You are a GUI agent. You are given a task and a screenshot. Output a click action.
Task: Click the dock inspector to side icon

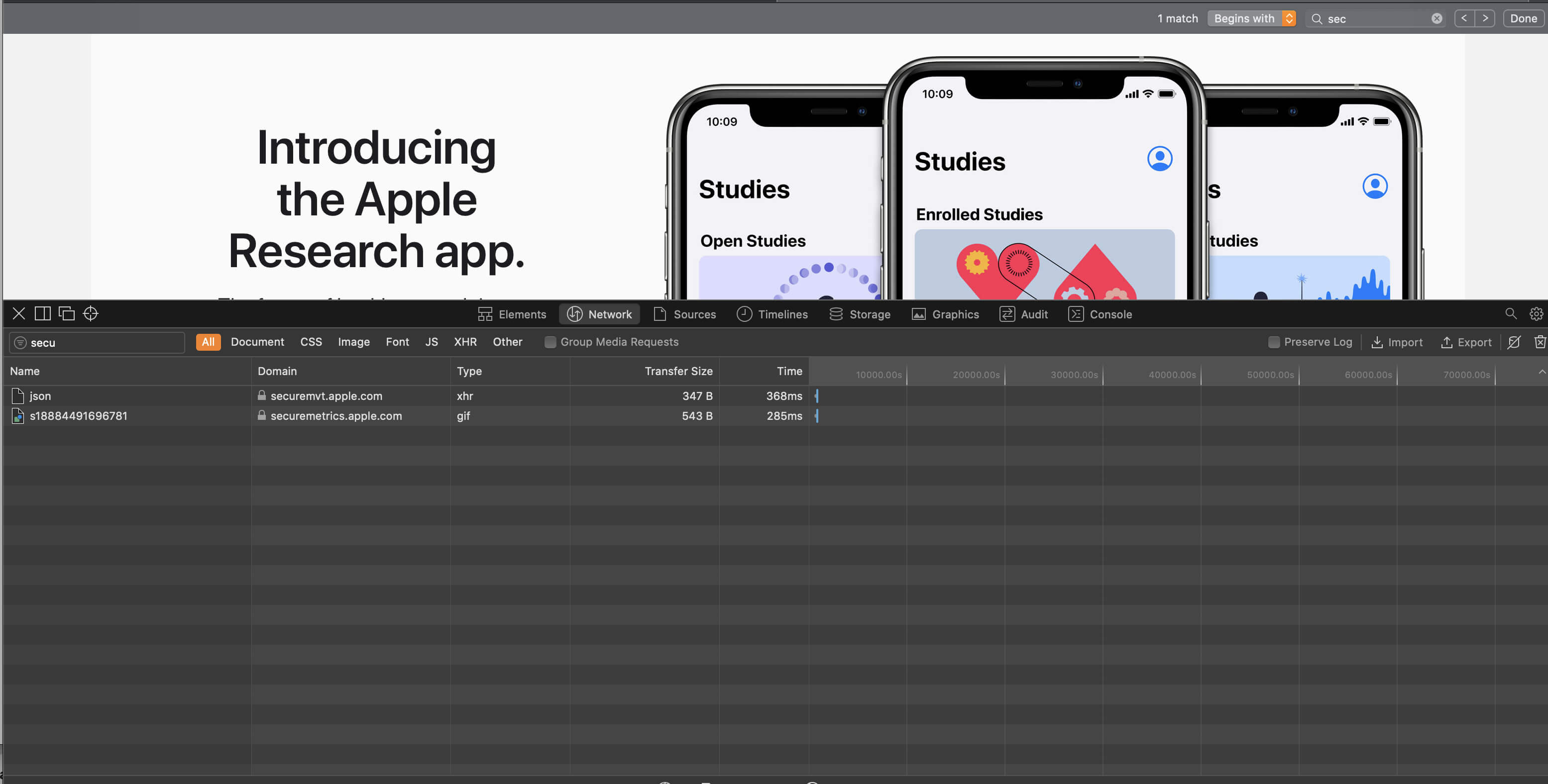pyautogui.click(x=43, y=313)
